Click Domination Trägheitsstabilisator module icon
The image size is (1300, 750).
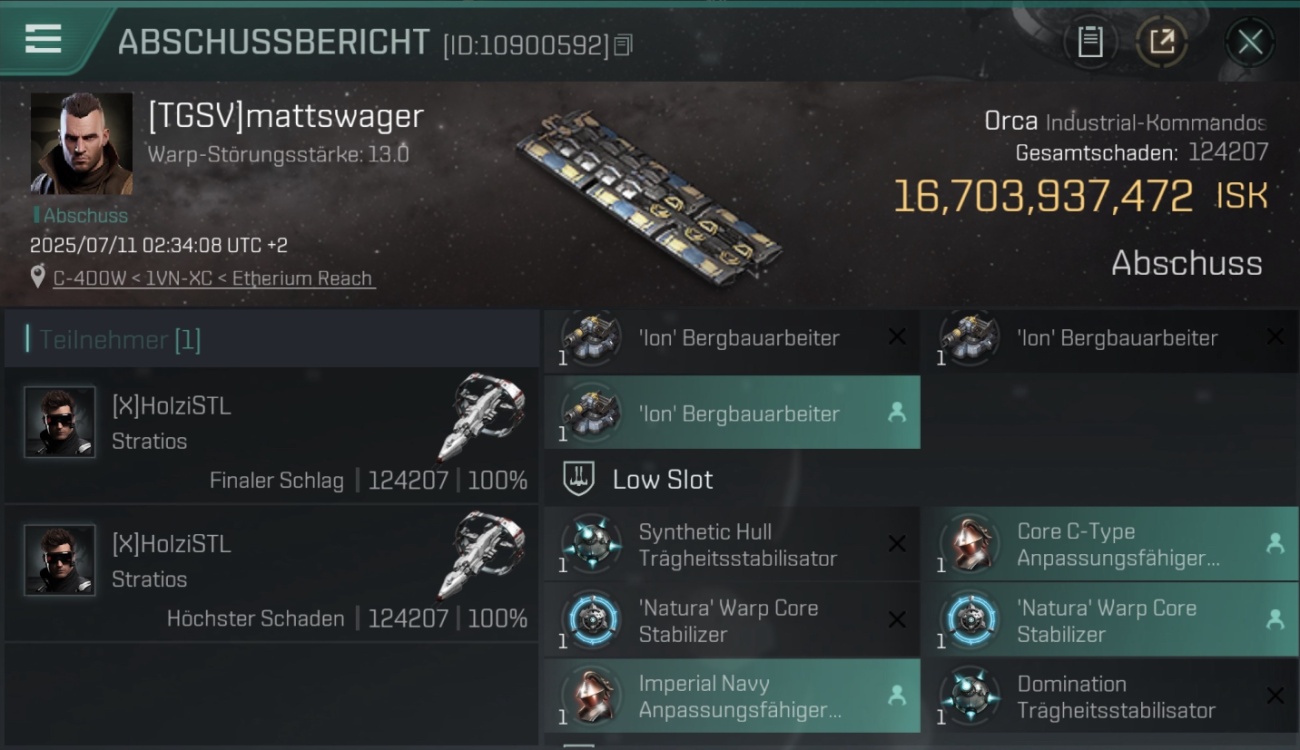pos(969,696)
